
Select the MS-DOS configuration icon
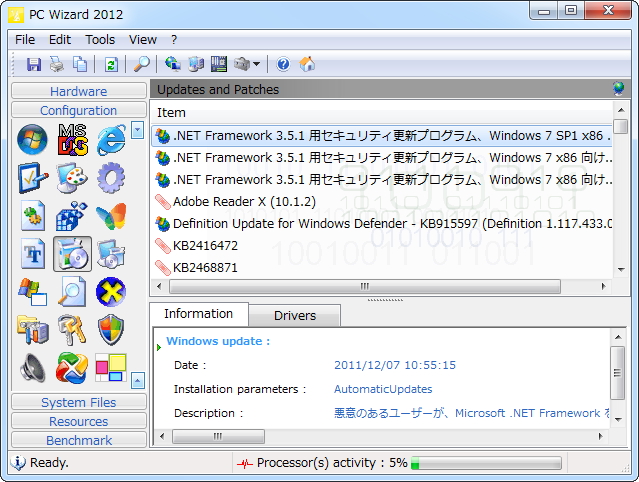point(72,140)
